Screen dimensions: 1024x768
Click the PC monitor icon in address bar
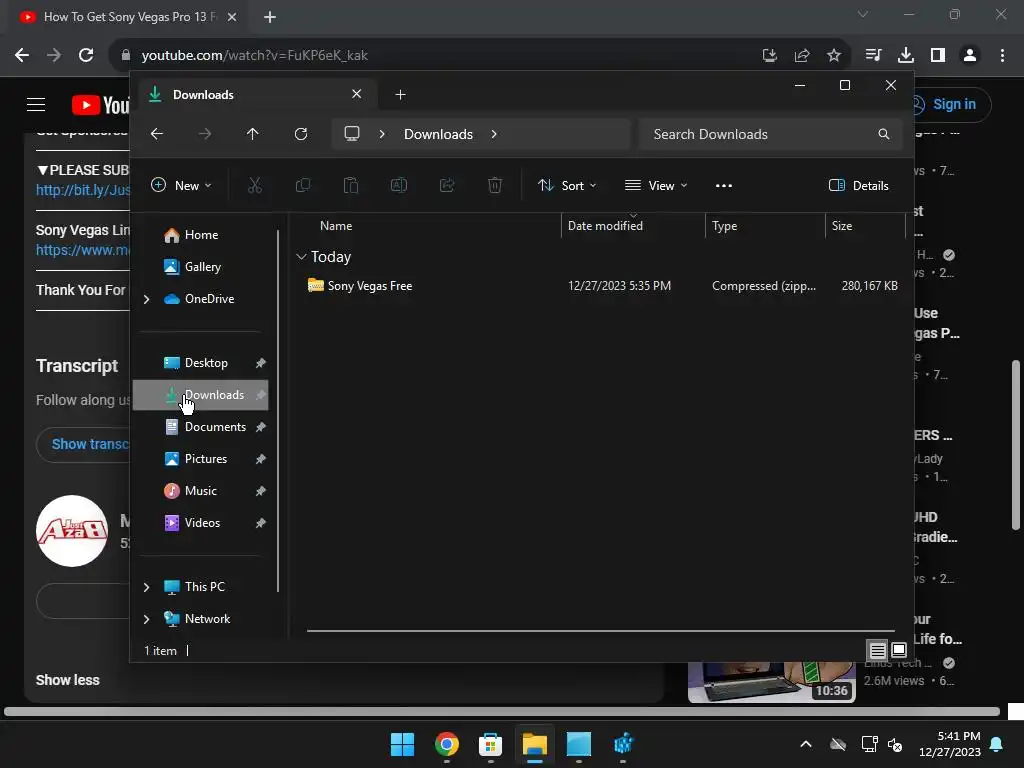(x=352, y=134)
